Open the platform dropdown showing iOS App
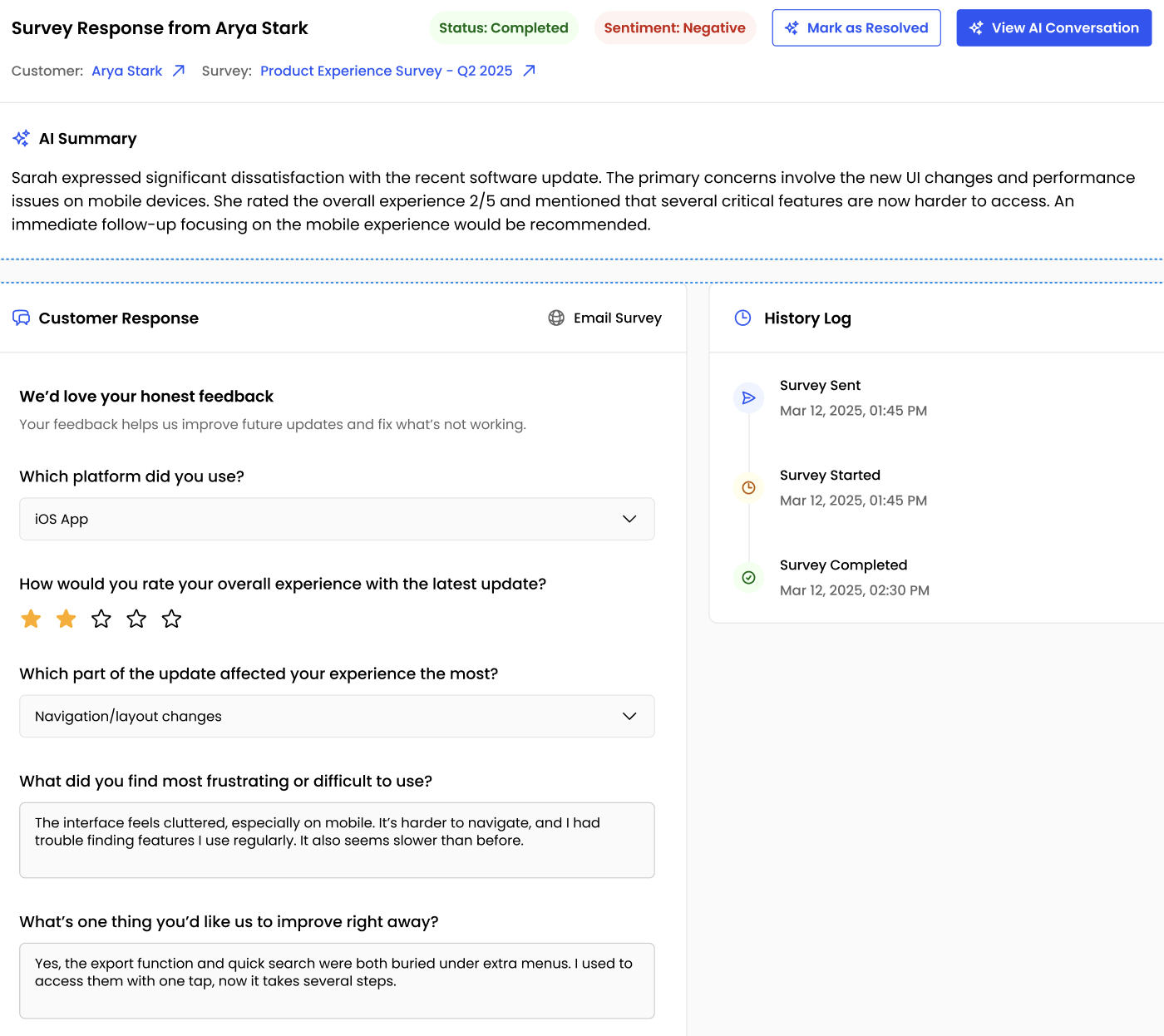This screenshot has width=1164, height=1036. pyautogui.click(x=337, y=519)
